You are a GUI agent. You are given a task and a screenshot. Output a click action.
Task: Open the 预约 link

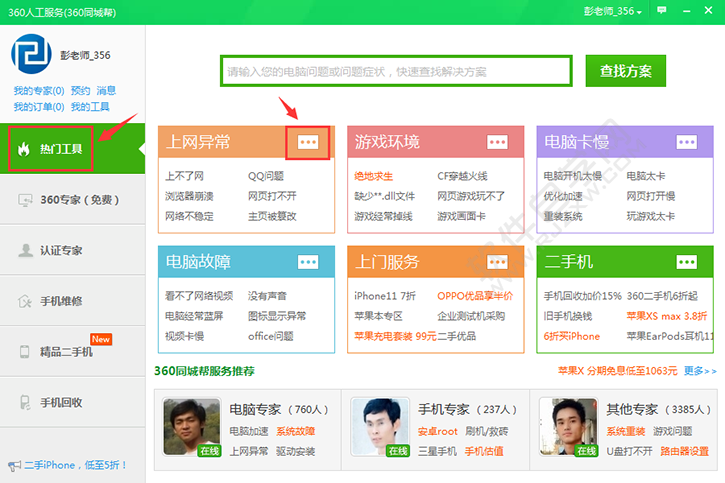pos(80,90)
